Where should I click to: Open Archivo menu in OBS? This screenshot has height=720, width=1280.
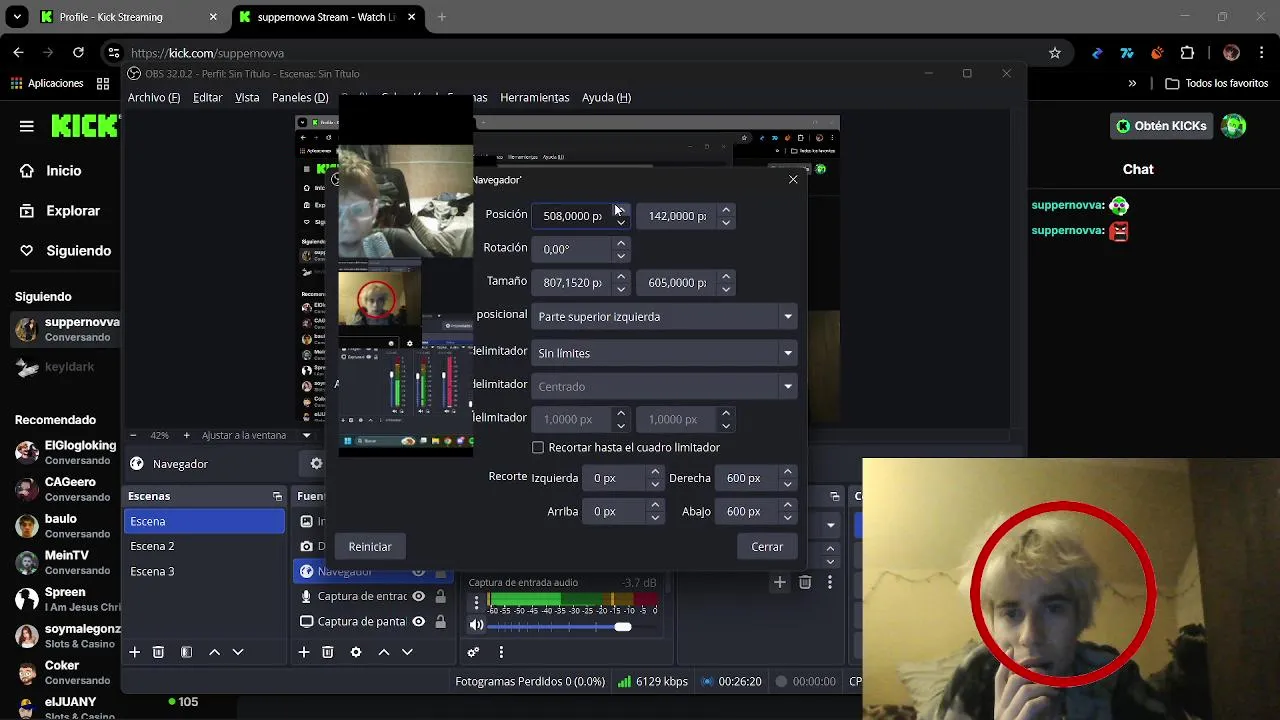tap(154, 97)
